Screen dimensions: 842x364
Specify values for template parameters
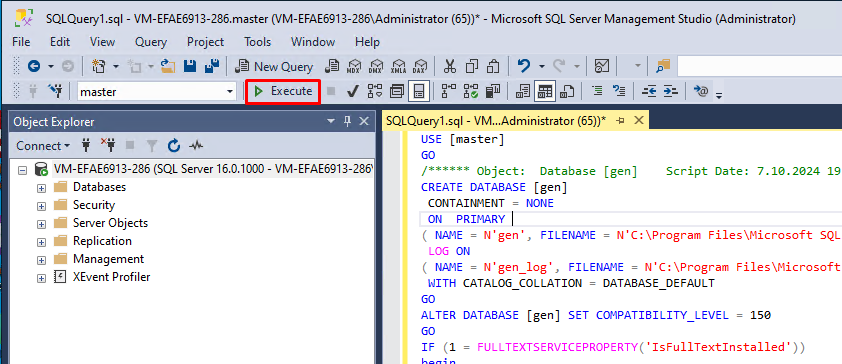(x=700, y=92)
